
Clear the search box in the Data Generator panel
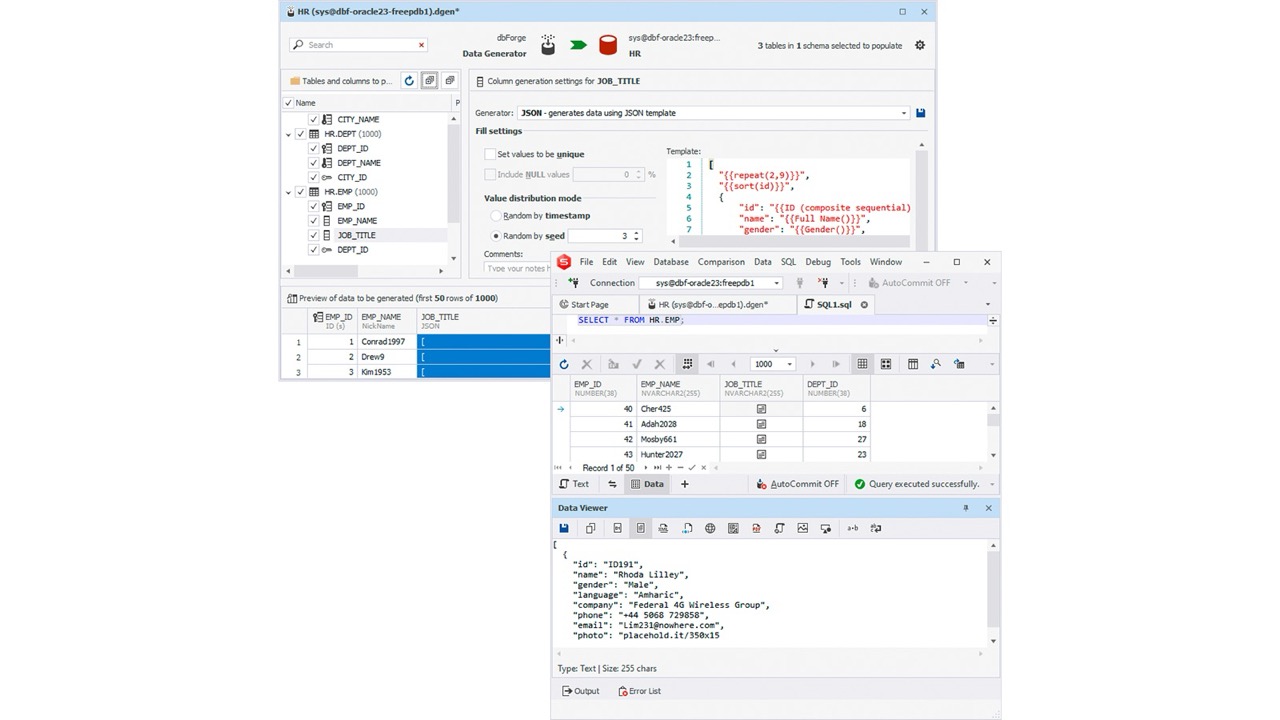click(x=421, y=45)
